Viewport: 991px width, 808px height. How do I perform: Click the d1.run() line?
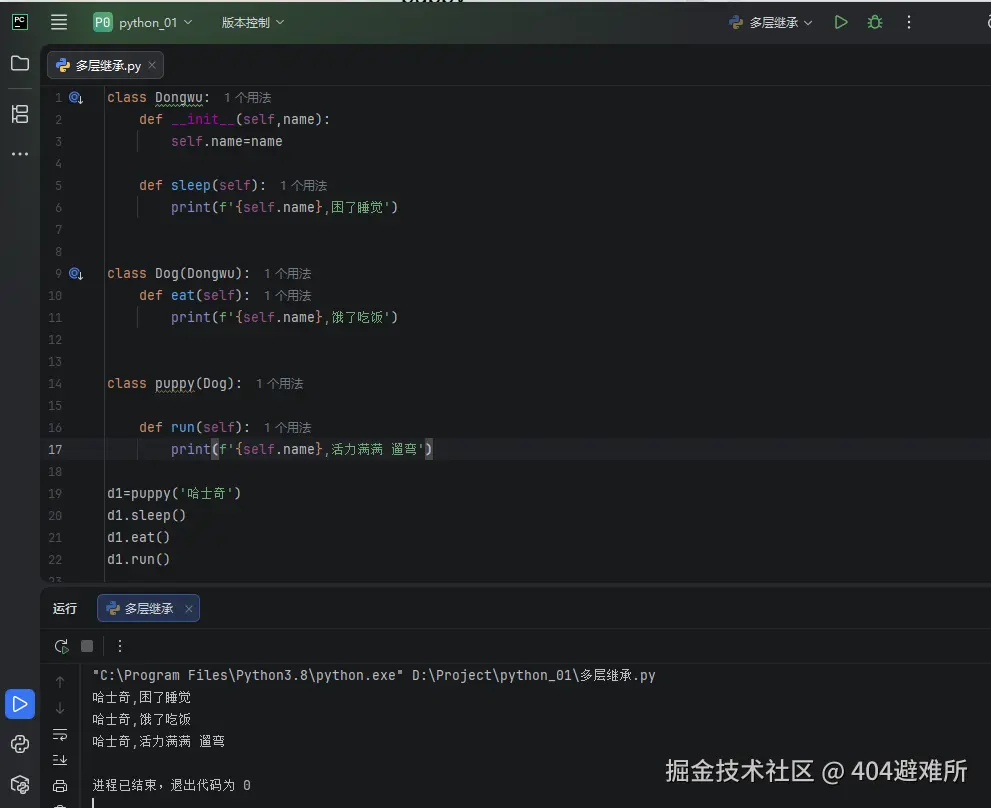click(138, 560)
